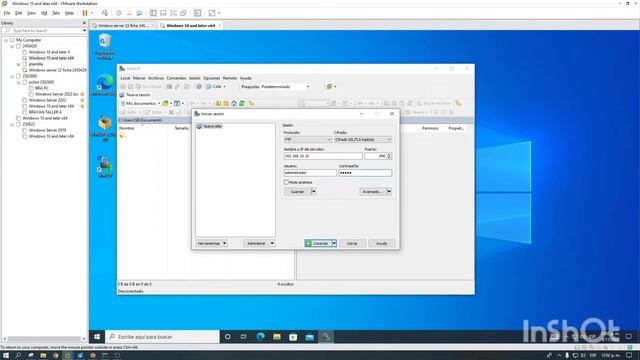This screenshot has width=640, height=360.
Task: Open the Avanzado button dropdown arrow
Action: coord(389,191)
